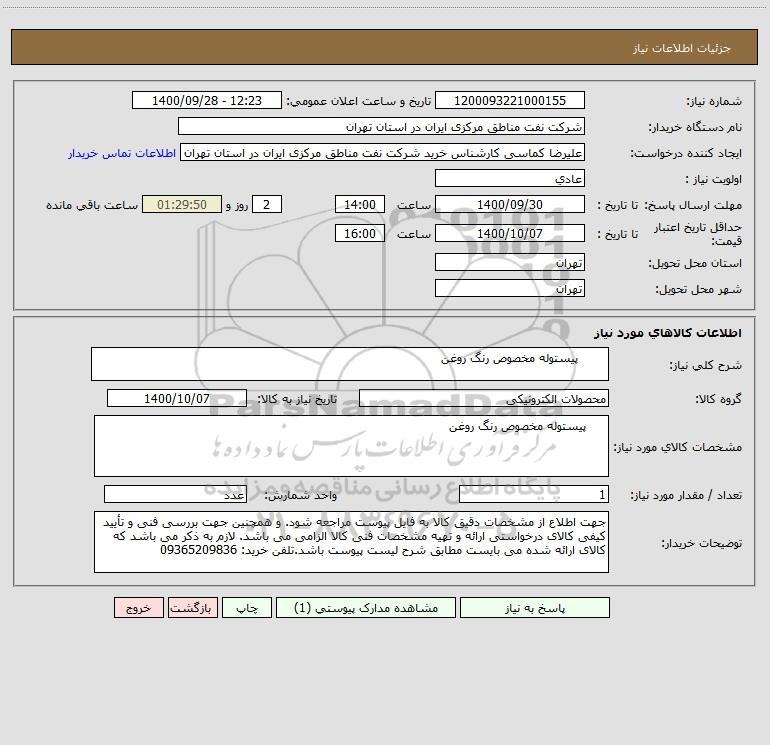Click the توضیحات خریدار label

coord(702,543)
